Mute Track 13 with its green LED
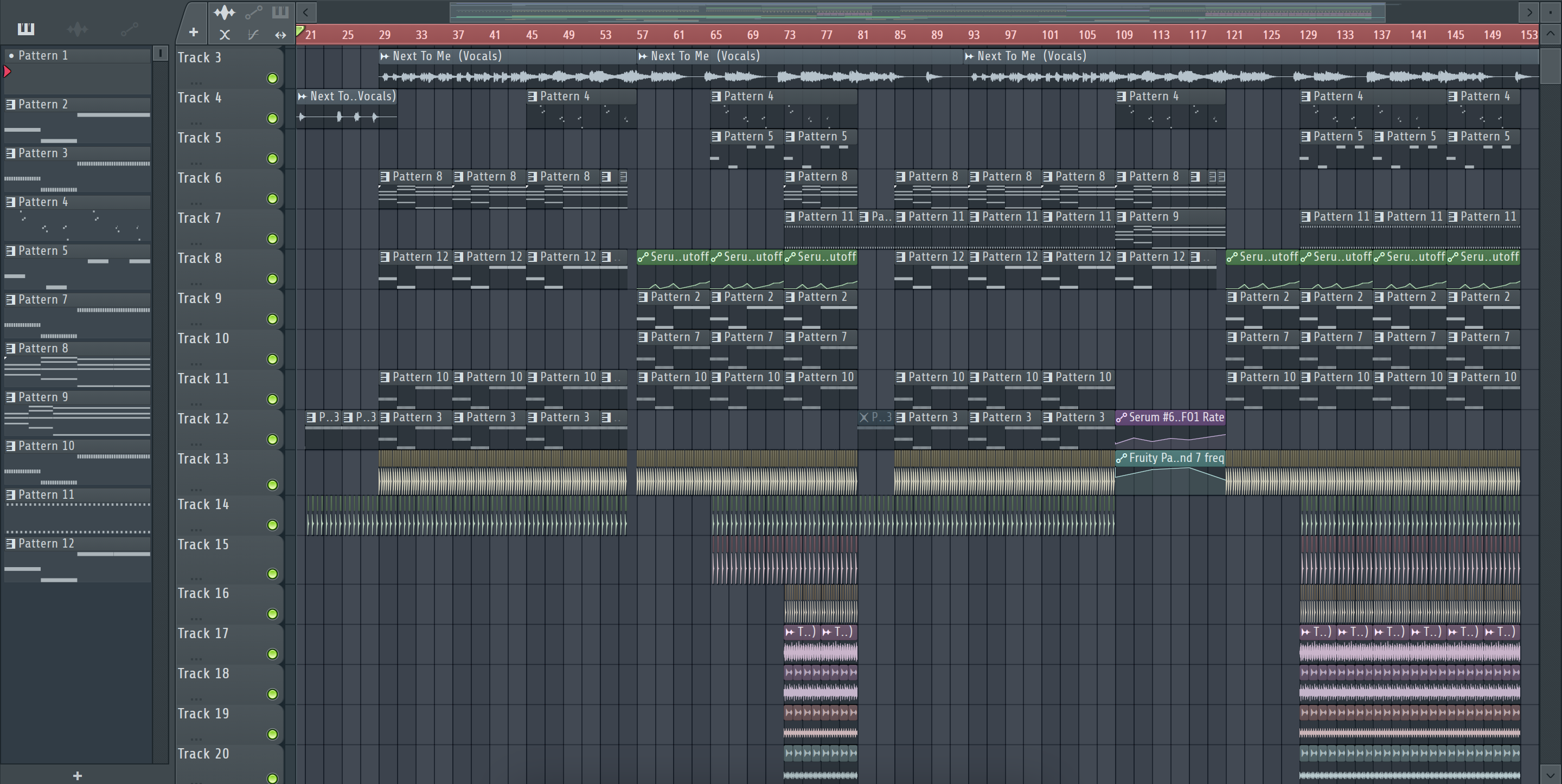Viewport: 1562px width, 784px height. [x=272, y=485]
